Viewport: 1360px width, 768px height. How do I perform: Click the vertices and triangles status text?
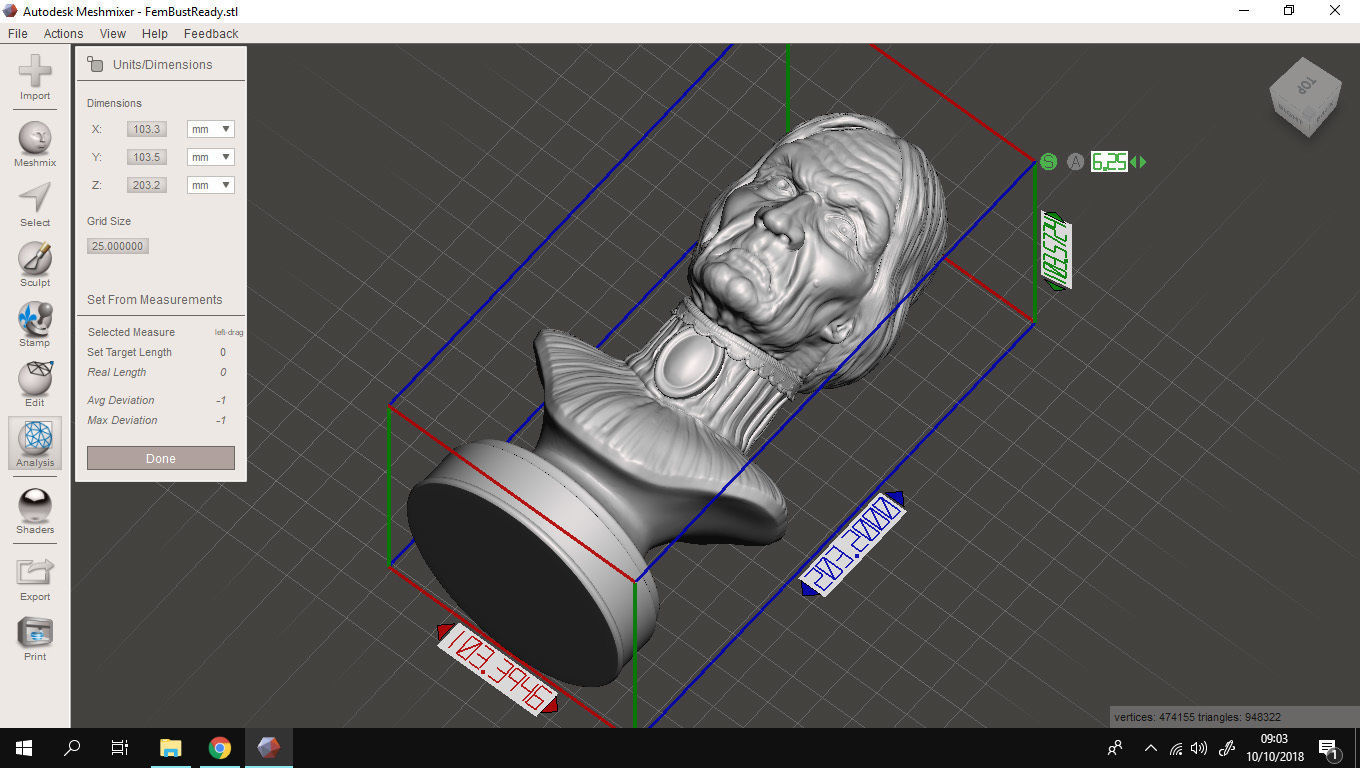tap(1197, 717)
